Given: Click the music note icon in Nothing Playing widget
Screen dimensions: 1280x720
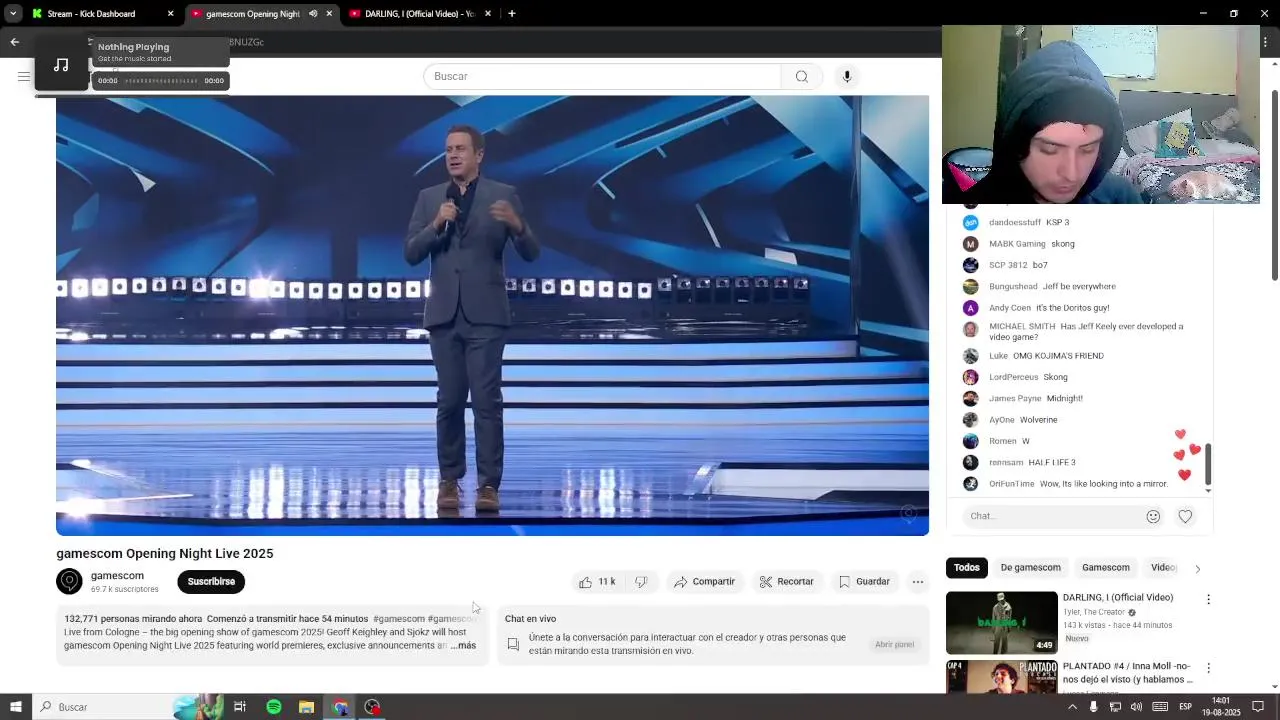Looking at the screenshot, I should (61, 65).
